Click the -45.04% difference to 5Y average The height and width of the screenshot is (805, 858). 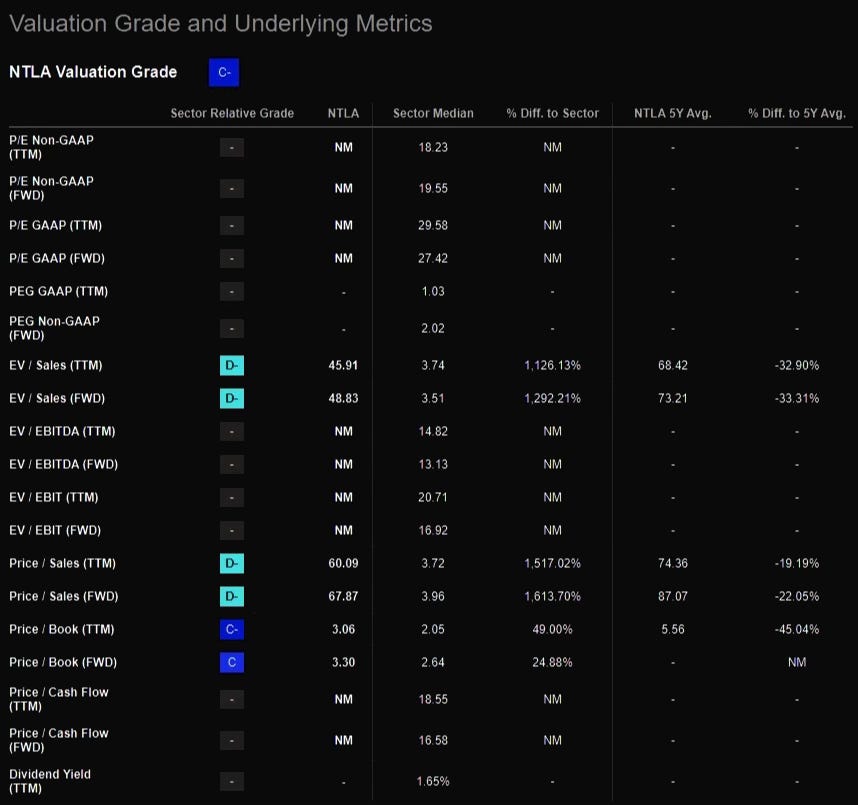(797, 629)
